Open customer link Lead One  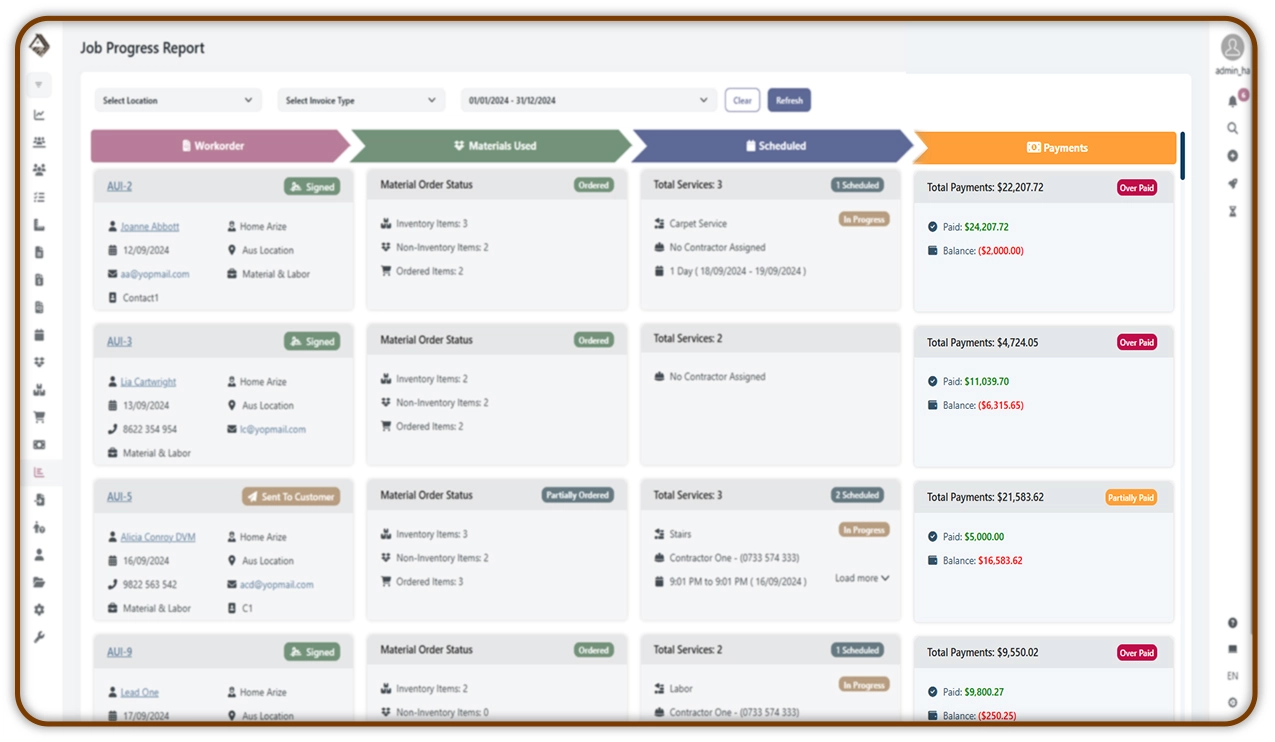point(140,692)
